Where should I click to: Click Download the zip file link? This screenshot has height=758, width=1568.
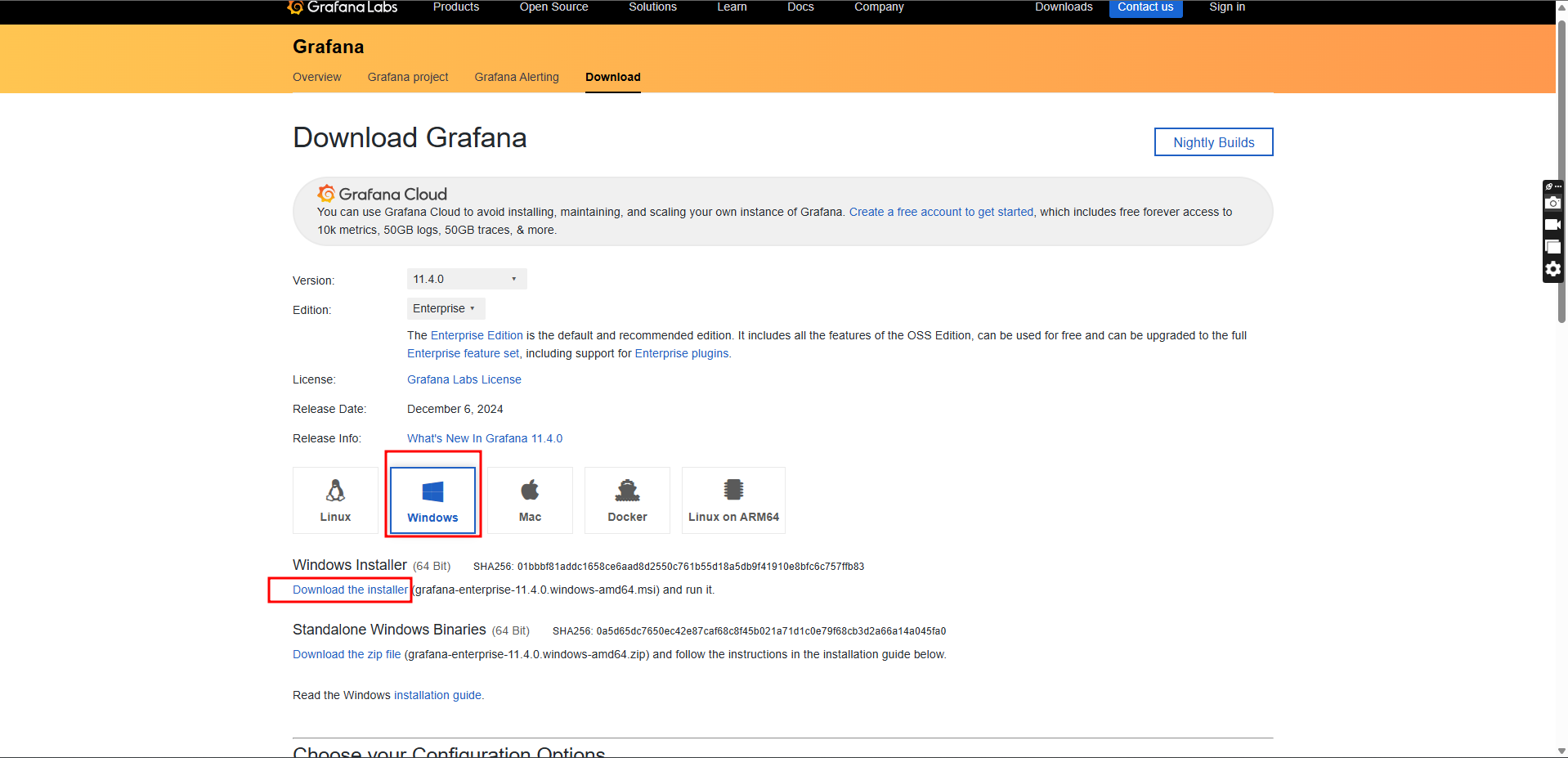coord(347,654)
